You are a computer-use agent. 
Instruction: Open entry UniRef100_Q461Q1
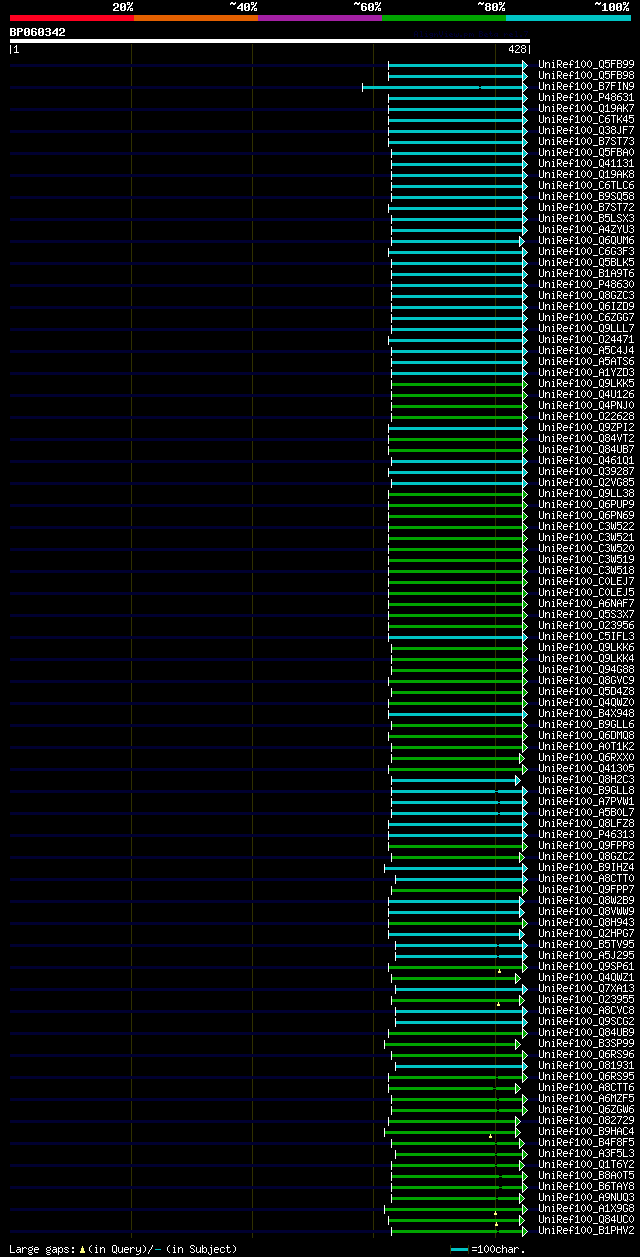click(586, 461)
